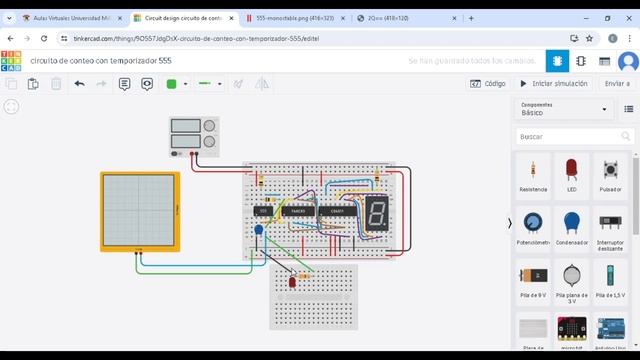Select the Pila de 9 V component
Viewport: 640px width, 360px height.
tap(533, 282)
